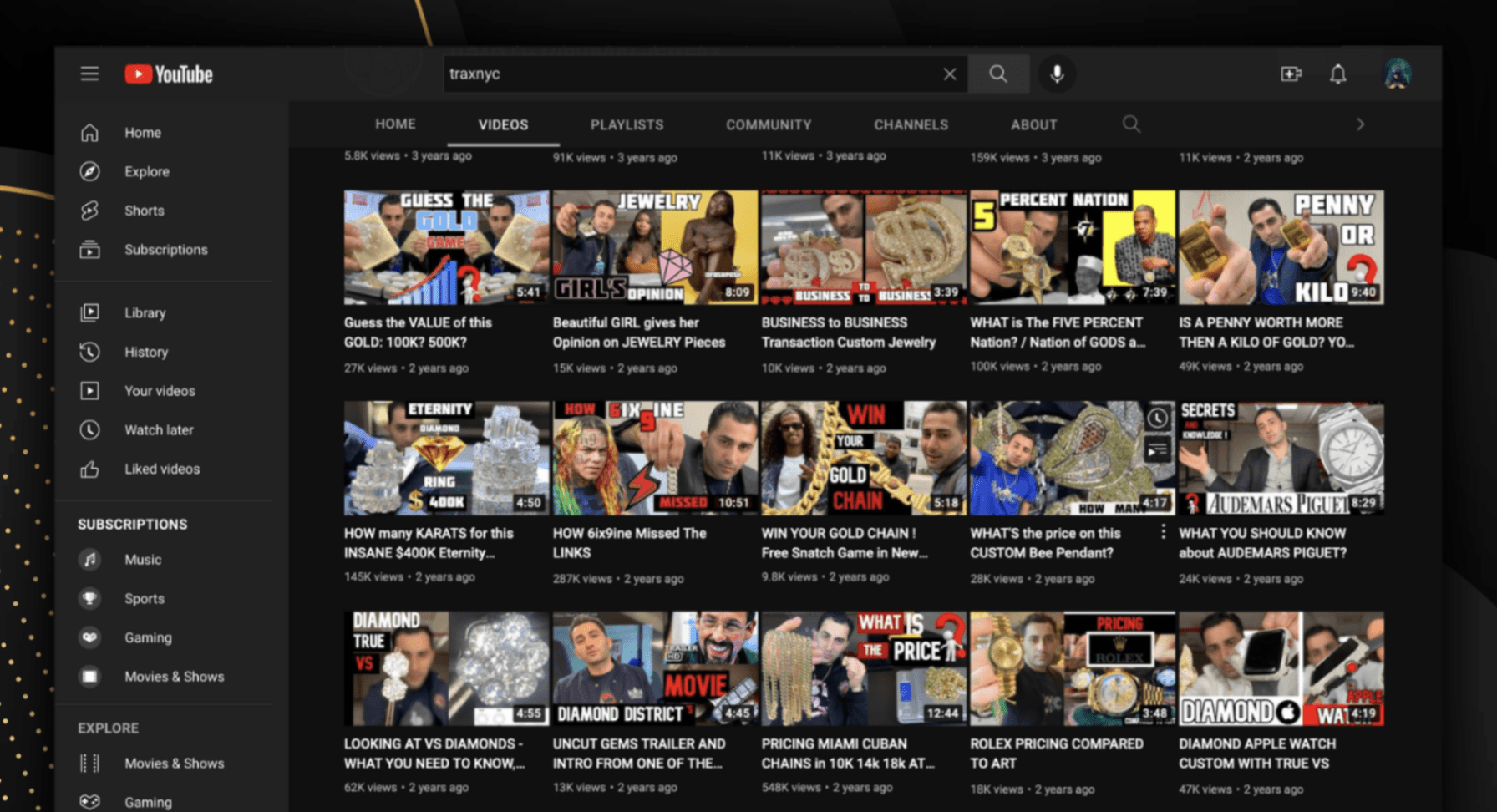Click the Liked videos thumbs-up icon
Image resolution: width=1497 pixels, height=812 pixels.
point(89,469)
